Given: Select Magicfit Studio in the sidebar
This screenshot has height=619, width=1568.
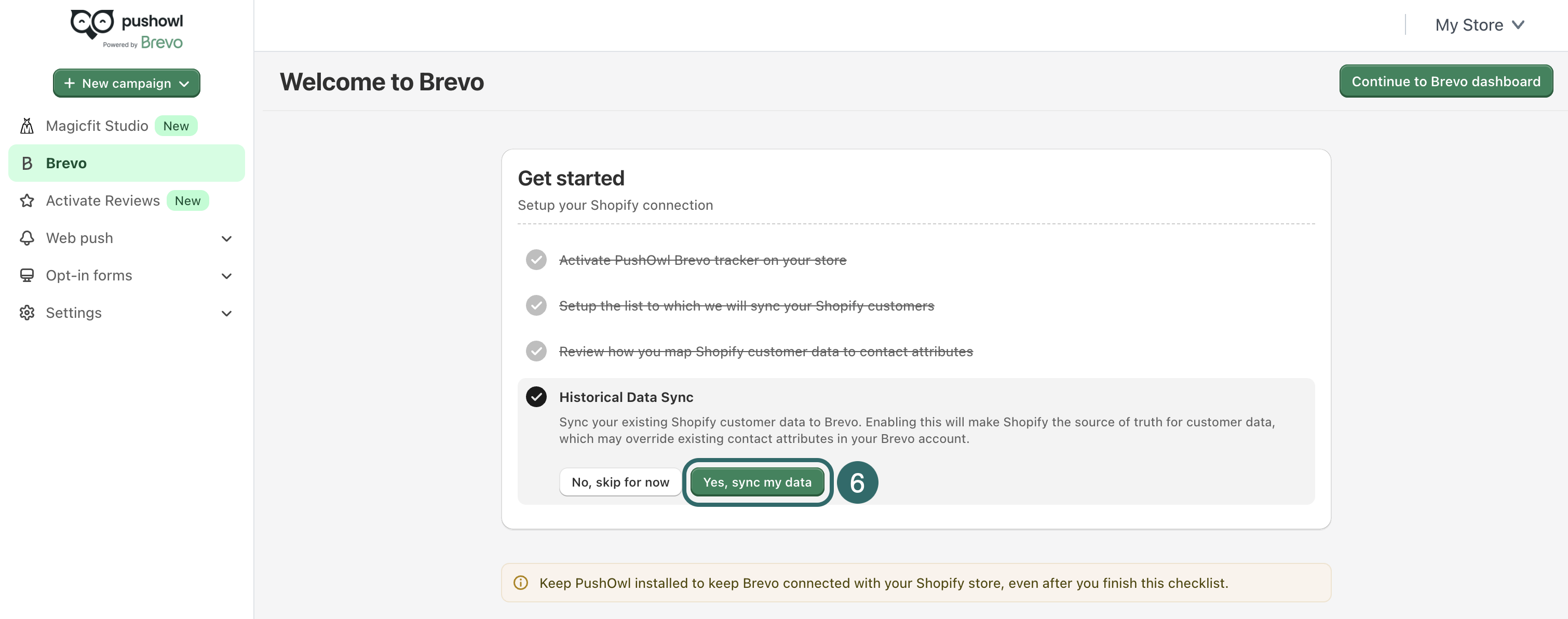Looking at the screenshot, I should pos(97,126).
